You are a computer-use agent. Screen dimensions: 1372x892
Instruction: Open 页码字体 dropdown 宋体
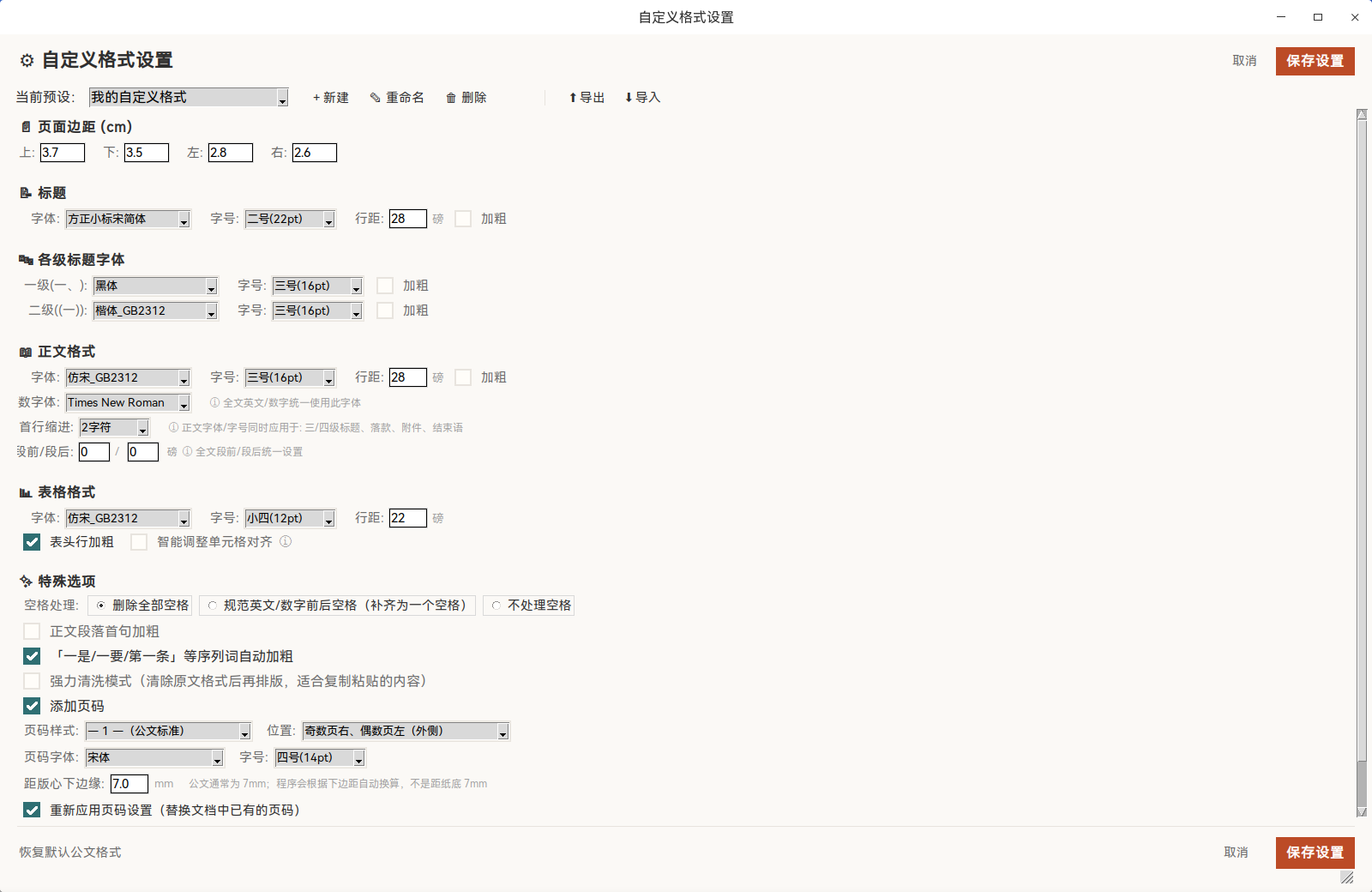coord(154,757)
